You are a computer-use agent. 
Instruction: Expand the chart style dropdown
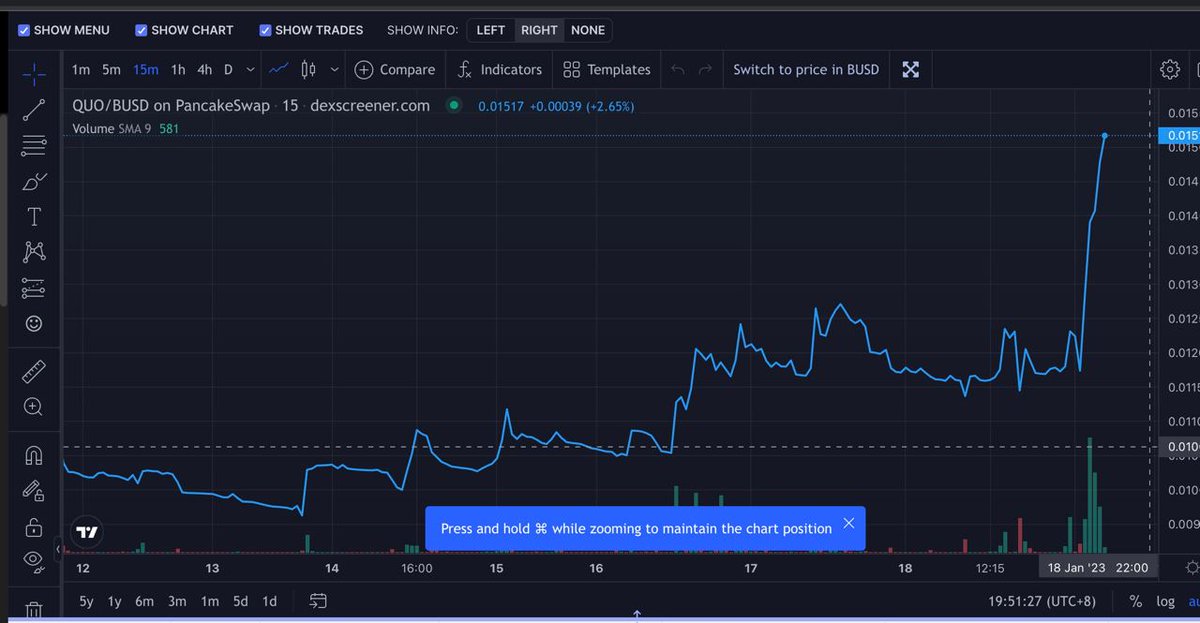[334, 69]
